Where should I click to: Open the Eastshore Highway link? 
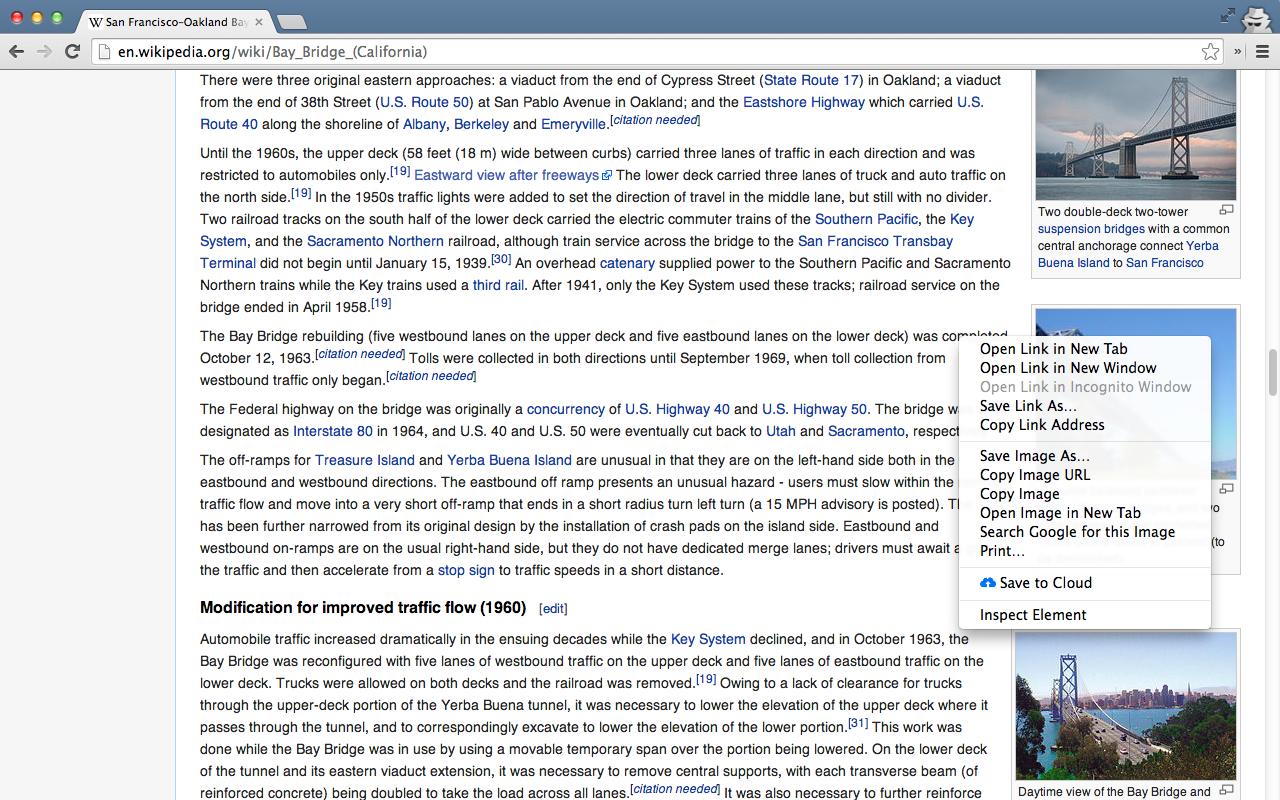[x=804, y=102]
